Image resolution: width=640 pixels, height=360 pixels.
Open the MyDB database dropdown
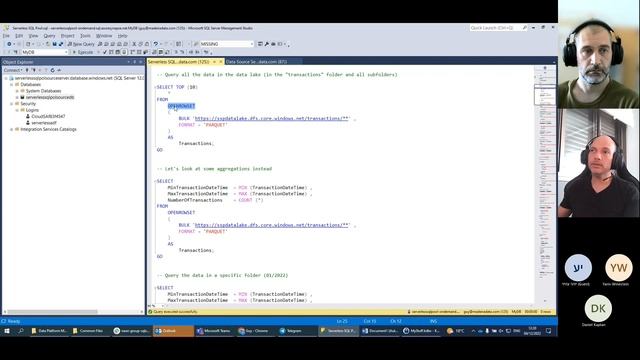44,52
